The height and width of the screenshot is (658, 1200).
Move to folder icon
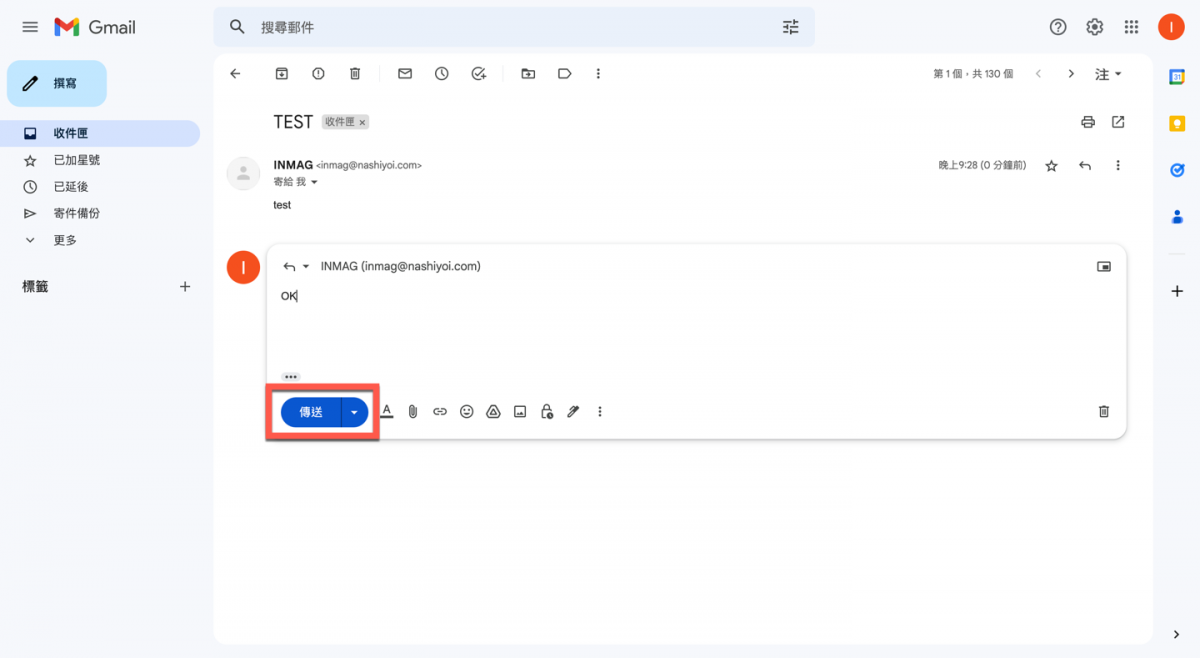point(528,74)
